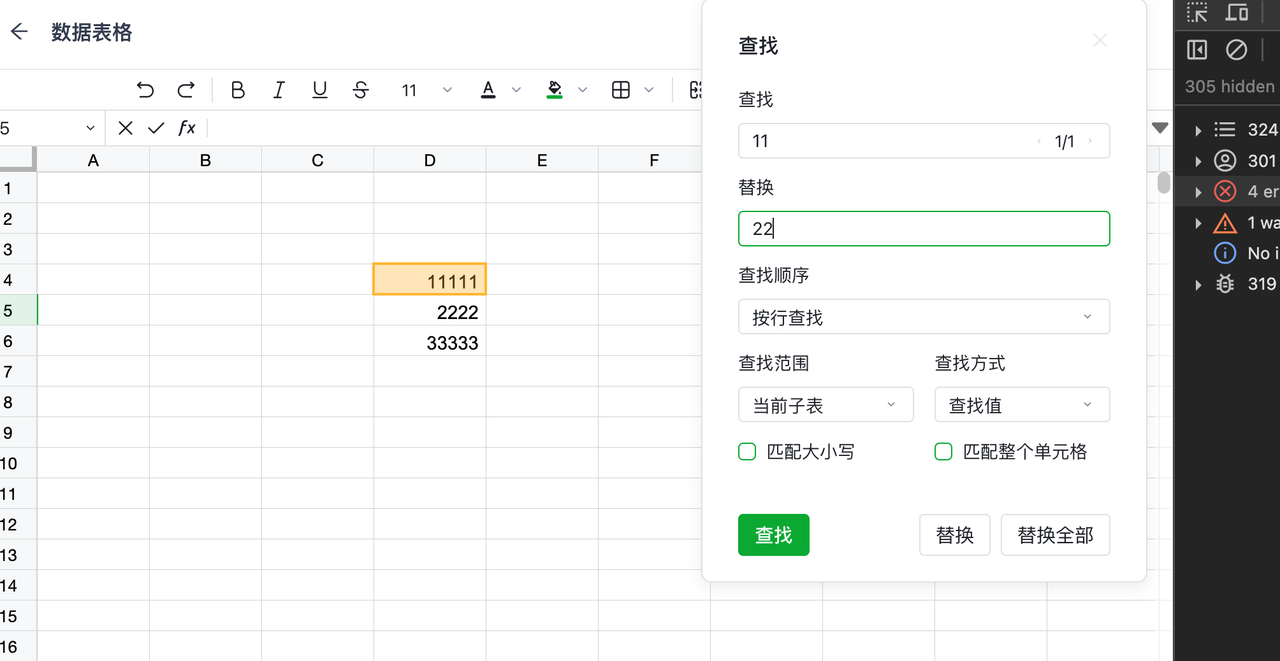This screenshot has width=1280, height=661.
Task: Open the 查找范围 当前子表 dropdown
Action: (825, 405)
